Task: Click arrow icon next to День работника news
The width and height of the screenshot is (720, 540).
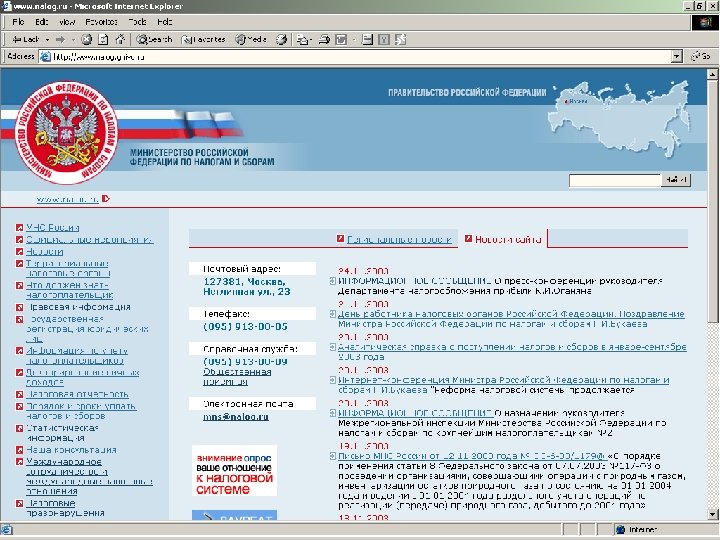Action: point(333,314)
